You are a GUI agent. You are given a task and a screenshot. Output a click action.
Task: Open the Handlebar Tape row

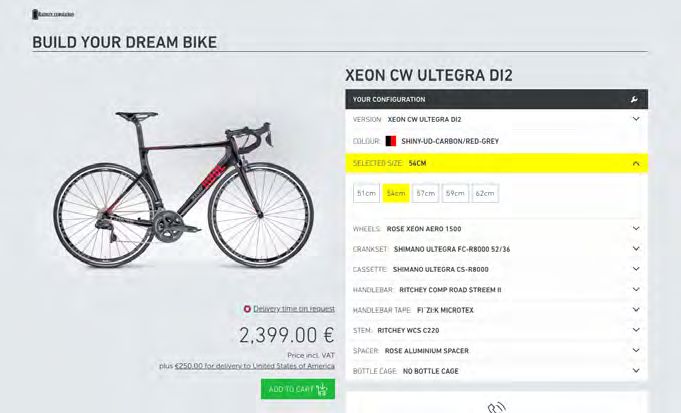[496, 310]
